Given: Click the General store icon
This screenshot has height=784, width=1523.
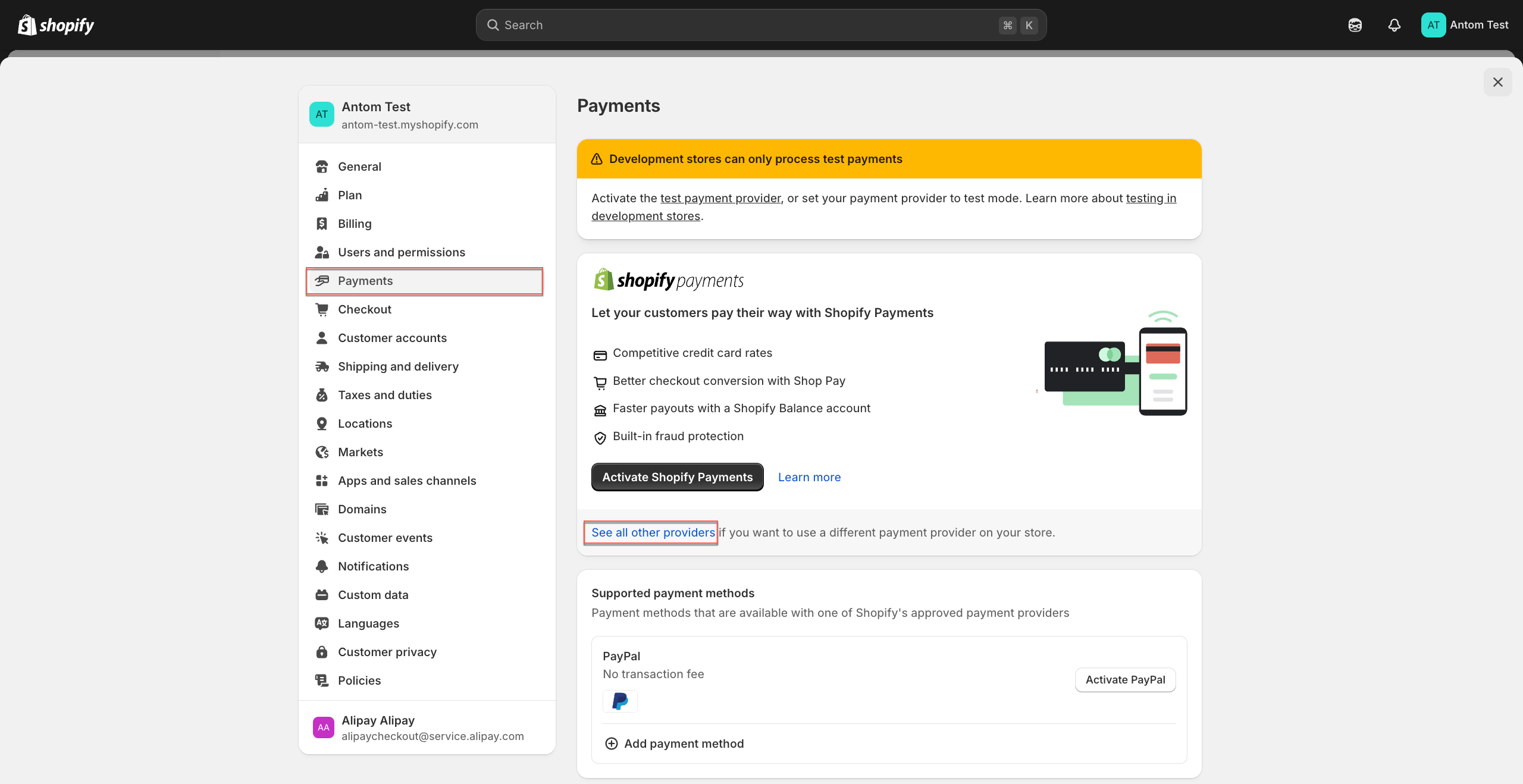Looking at the screenshot, I should (x=322, y=167).
